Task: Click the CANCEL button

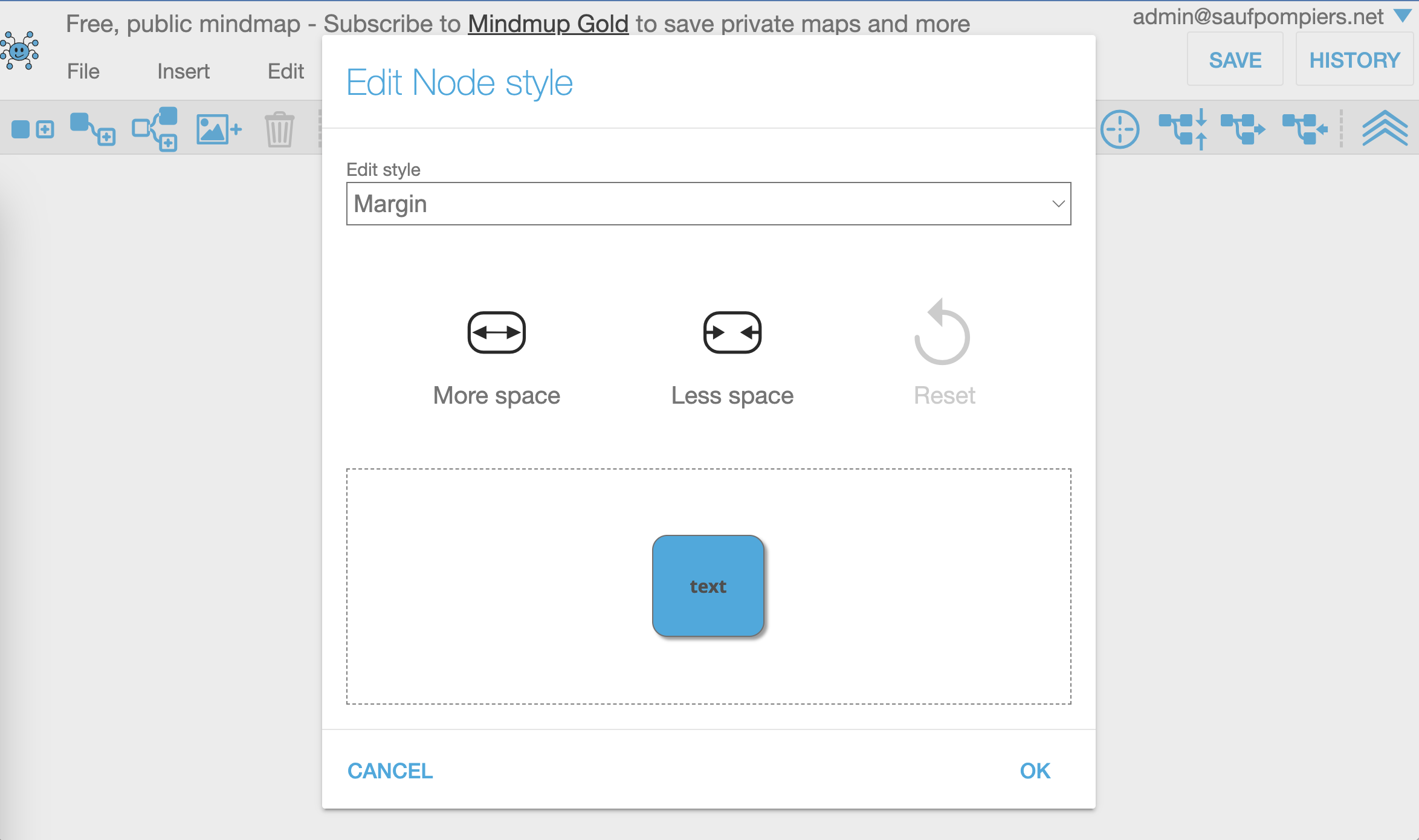Action: pyautogui.click(x=390, y=771)
